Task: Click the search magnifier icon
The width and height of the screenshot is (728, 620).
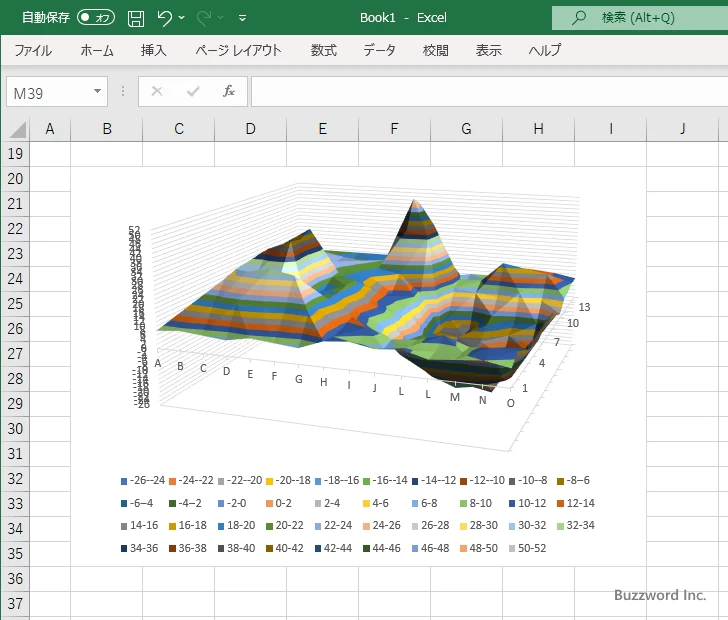Action: [x=579, y=18]
